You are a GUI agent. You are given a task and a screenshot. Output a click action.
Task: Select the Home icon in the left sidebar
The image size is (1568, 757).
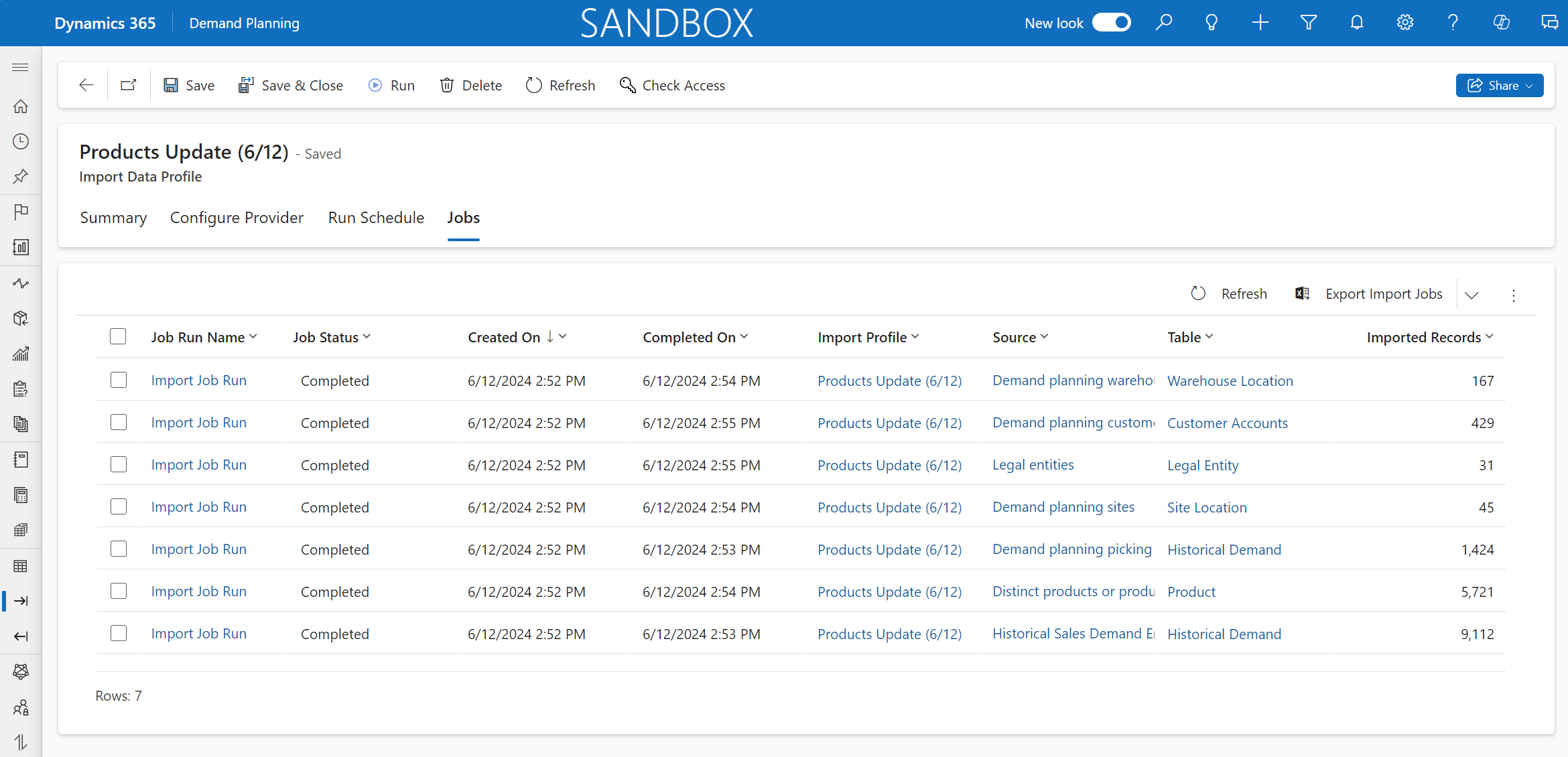click(21, 107)
